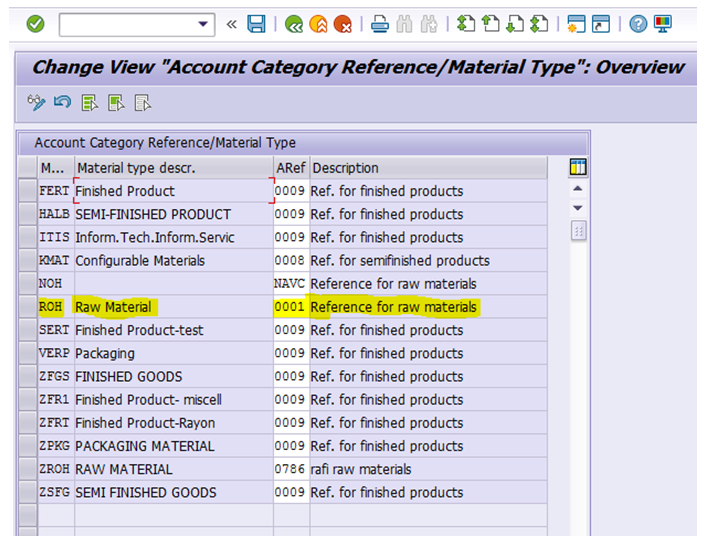705x542 pixels.
Task: Click 'SEMI-FINISHED PRODUCT' cell
Action: coord(174,214)
